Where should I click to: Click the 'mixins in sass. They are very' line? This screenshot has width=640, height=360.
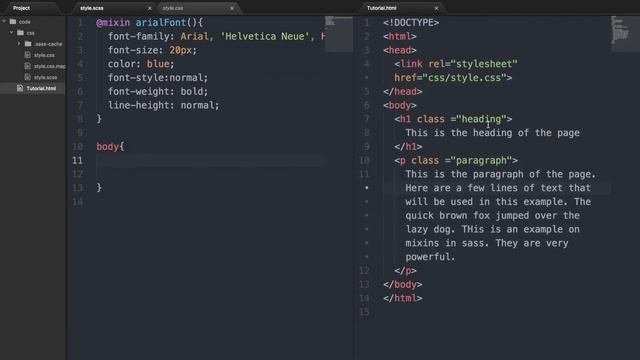487,243
